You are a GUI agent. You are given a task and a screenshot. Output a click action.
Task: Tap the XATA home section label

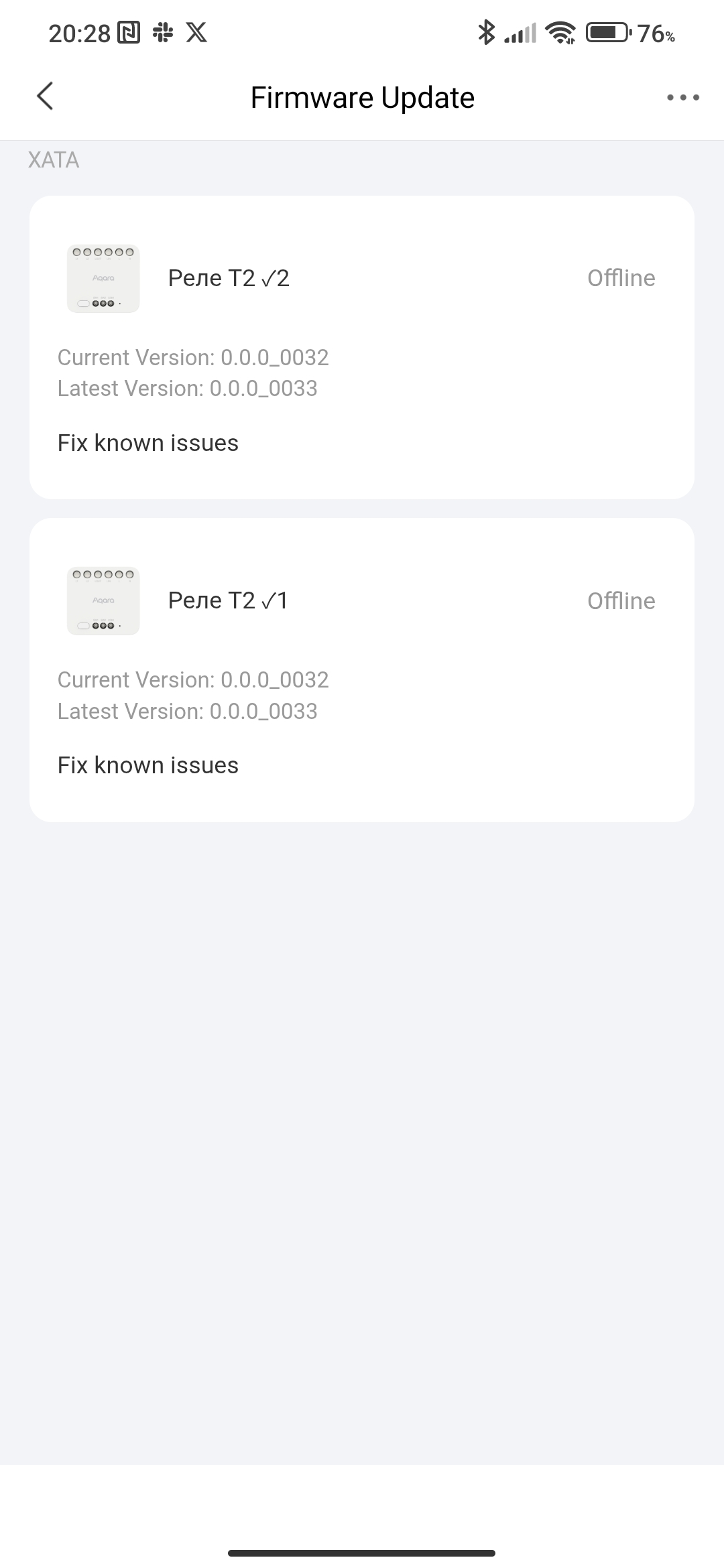click(54, 160)
